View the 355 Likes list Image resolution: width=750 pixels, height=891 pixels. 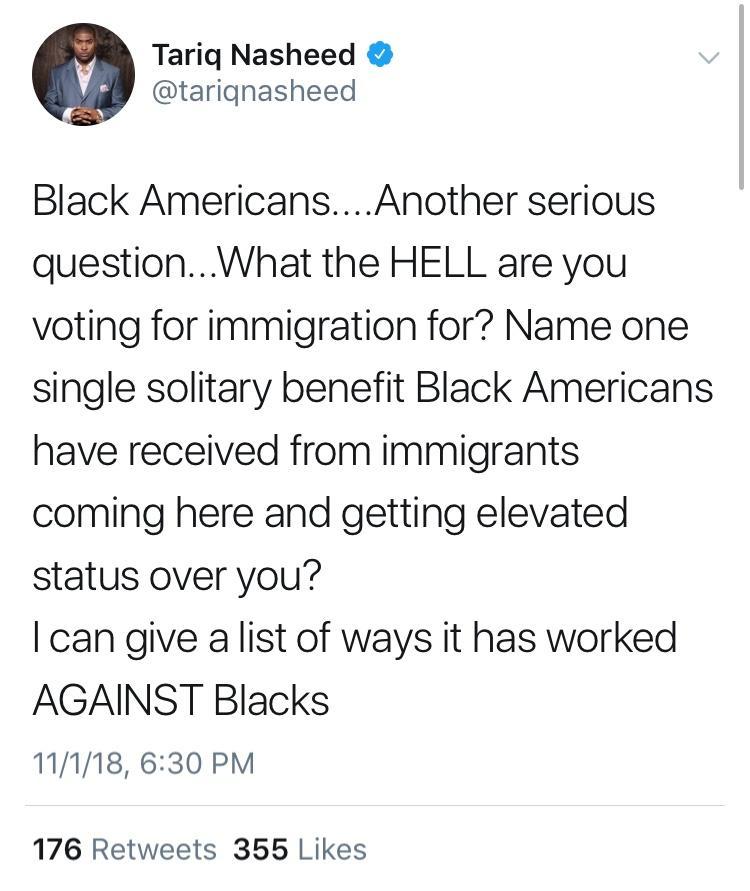[x=300, y=850]
